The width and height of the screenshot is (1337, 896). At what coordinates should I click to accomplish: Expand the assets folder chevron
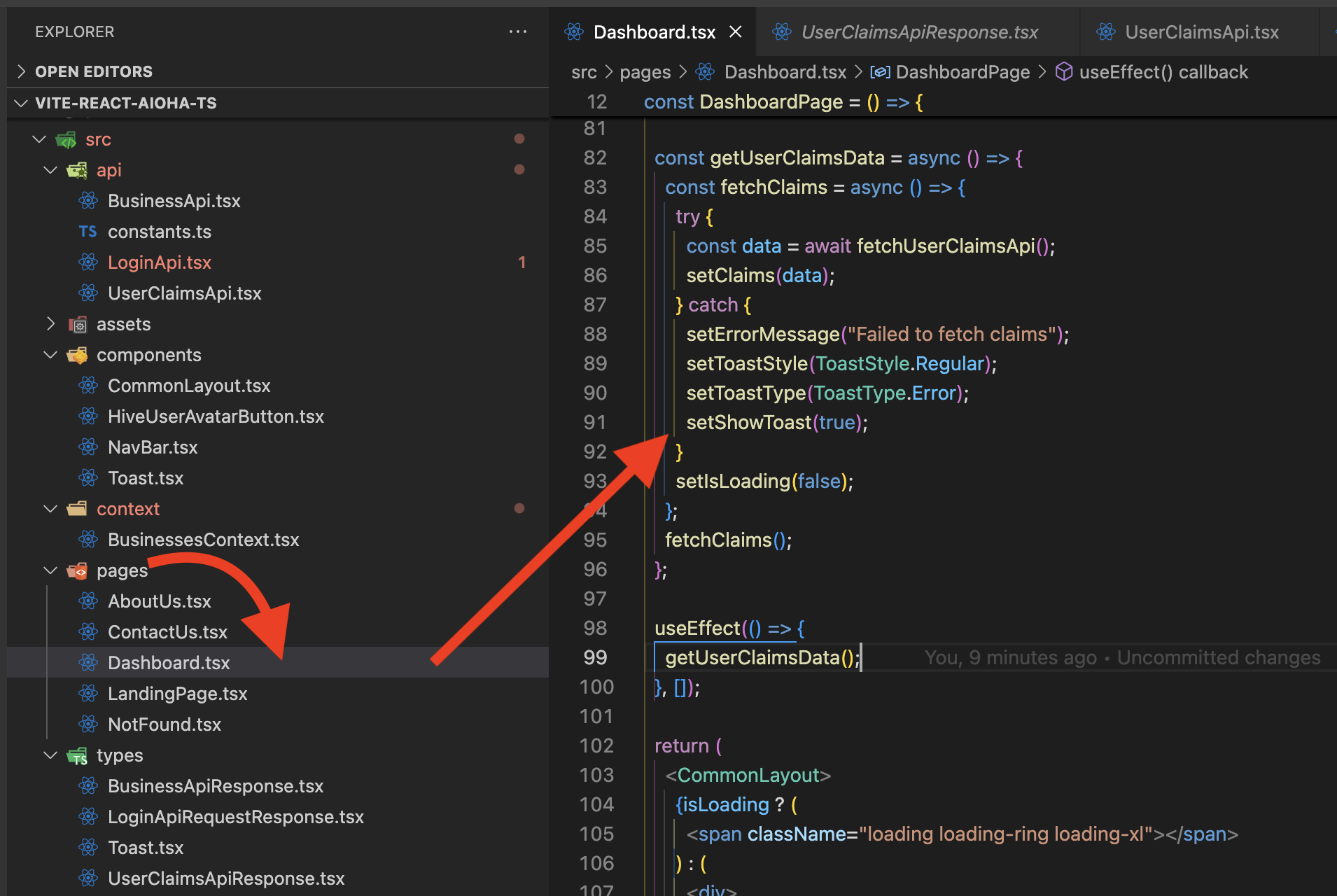(50, 324)
